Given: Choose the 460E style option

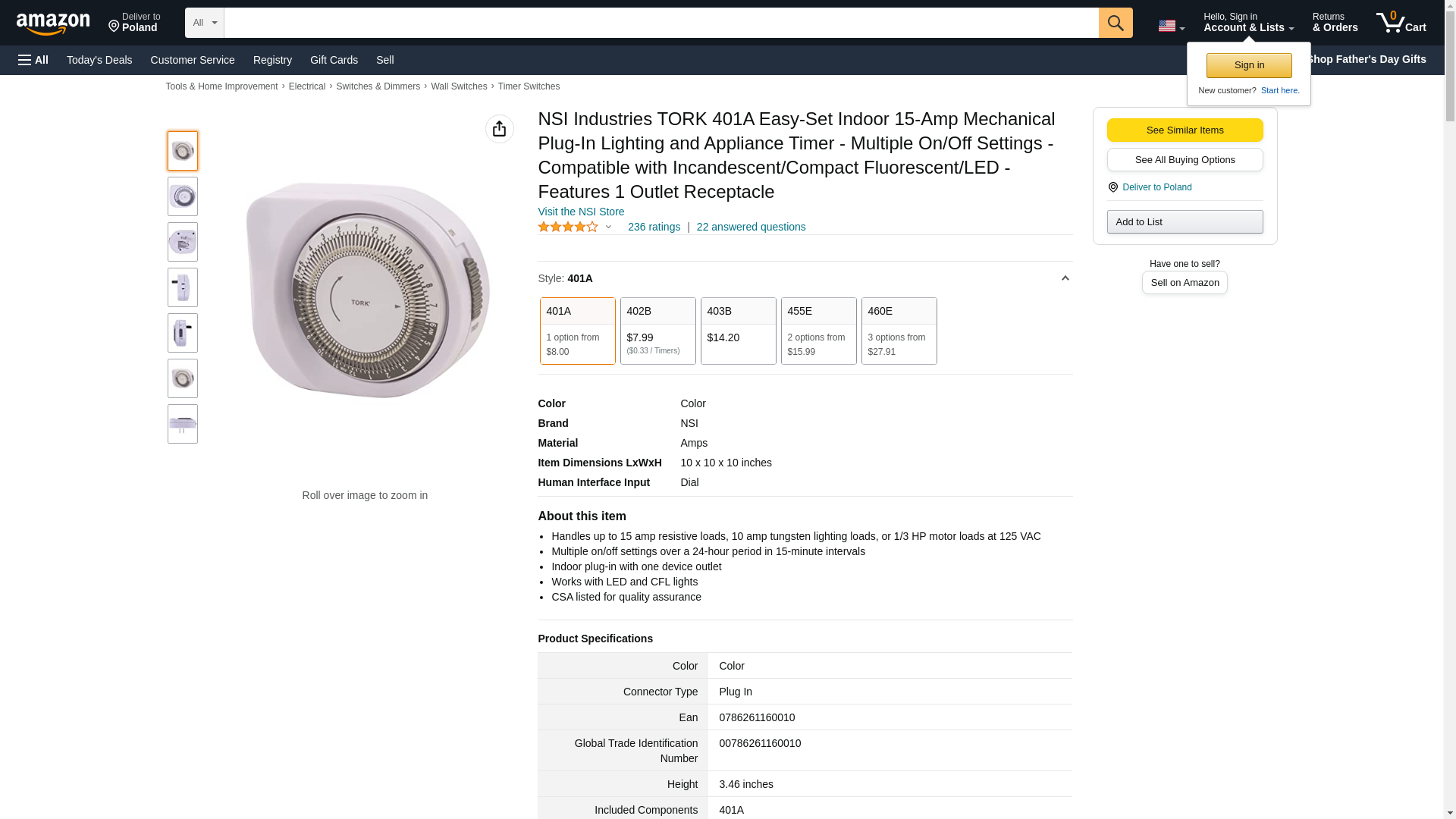Looking at the screenshot, I should point(899,331).
